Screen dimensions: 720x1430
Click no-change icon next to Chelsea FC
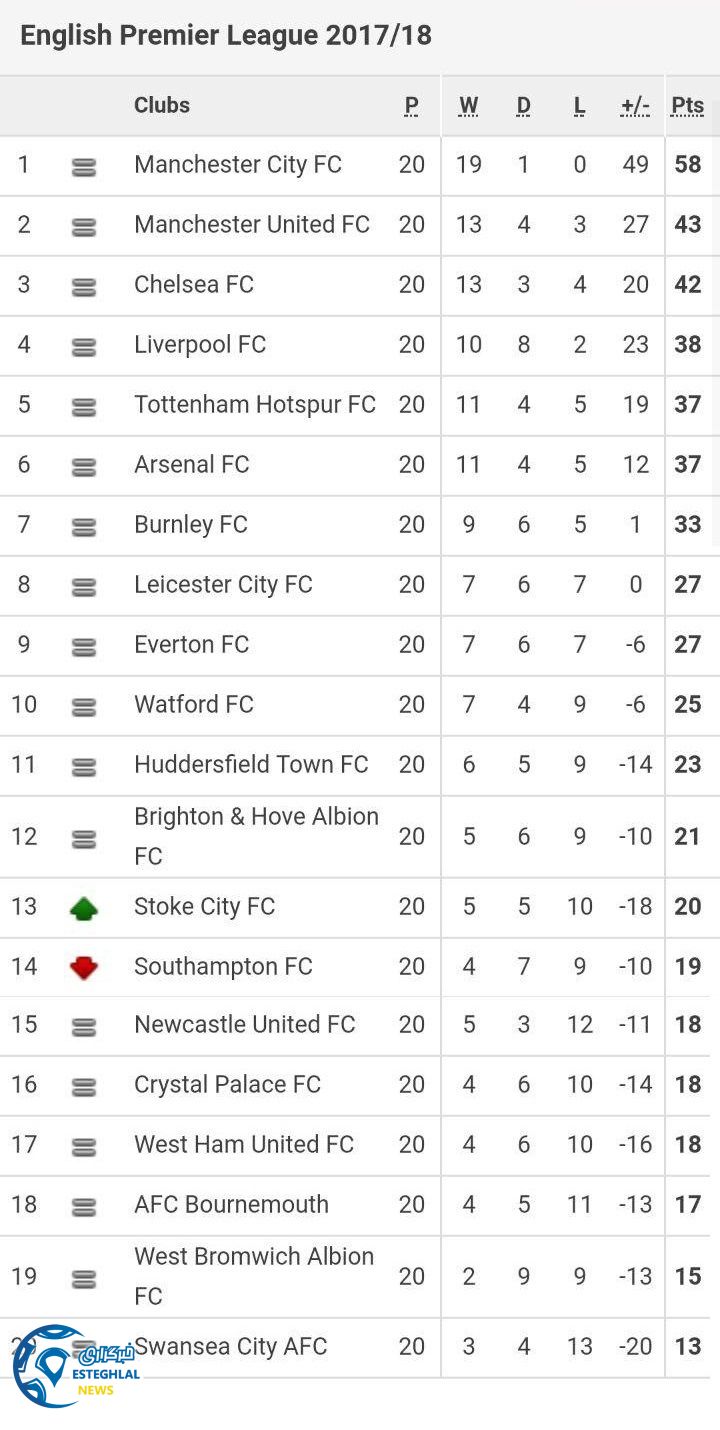tap(84, 287)
